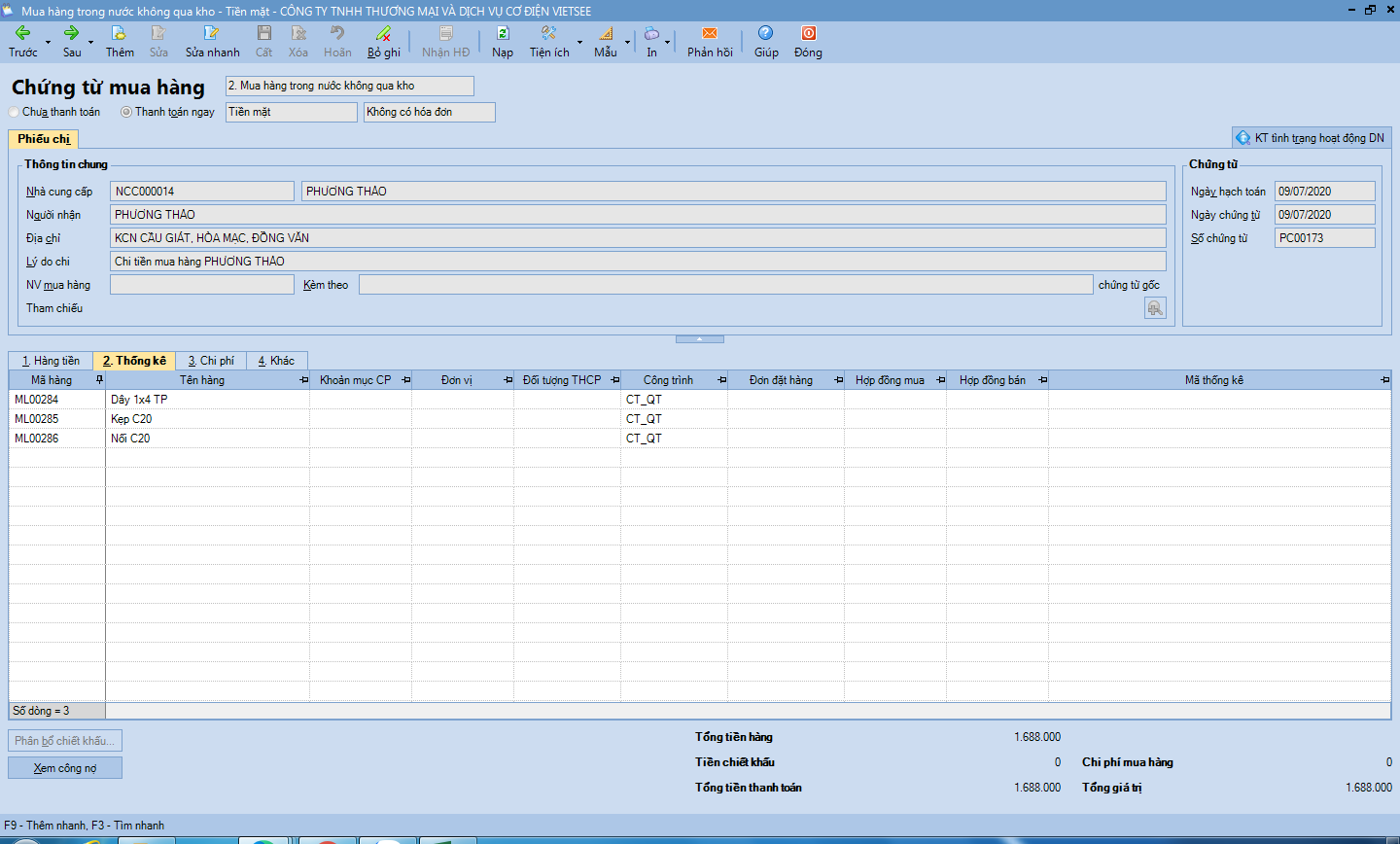Click the Đóng close form icon
1400x844 pixels.
click(807, 33)
